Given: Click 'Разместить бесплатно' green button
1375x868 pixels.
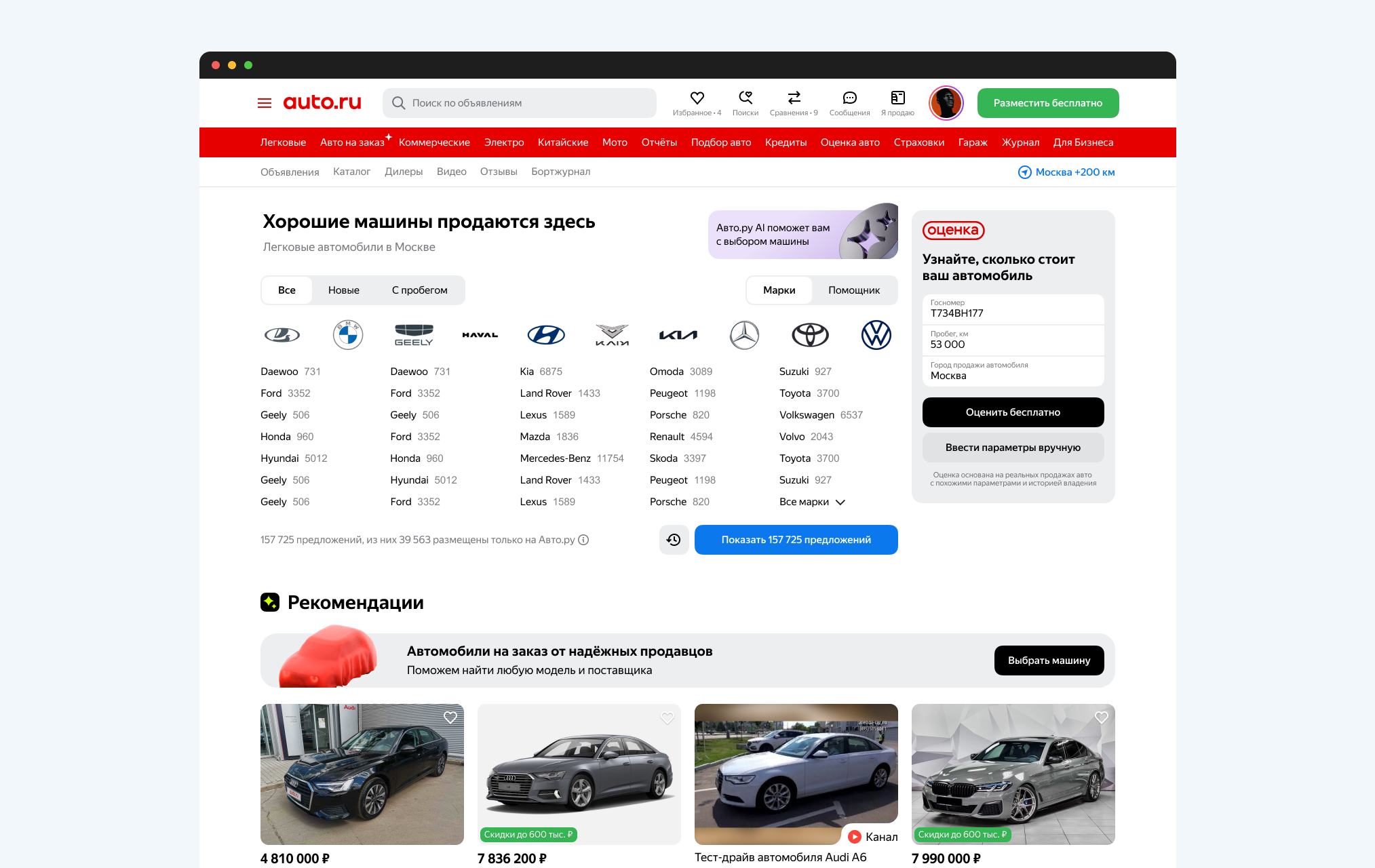Looking at the screenshot, I should click(1048, 103).
